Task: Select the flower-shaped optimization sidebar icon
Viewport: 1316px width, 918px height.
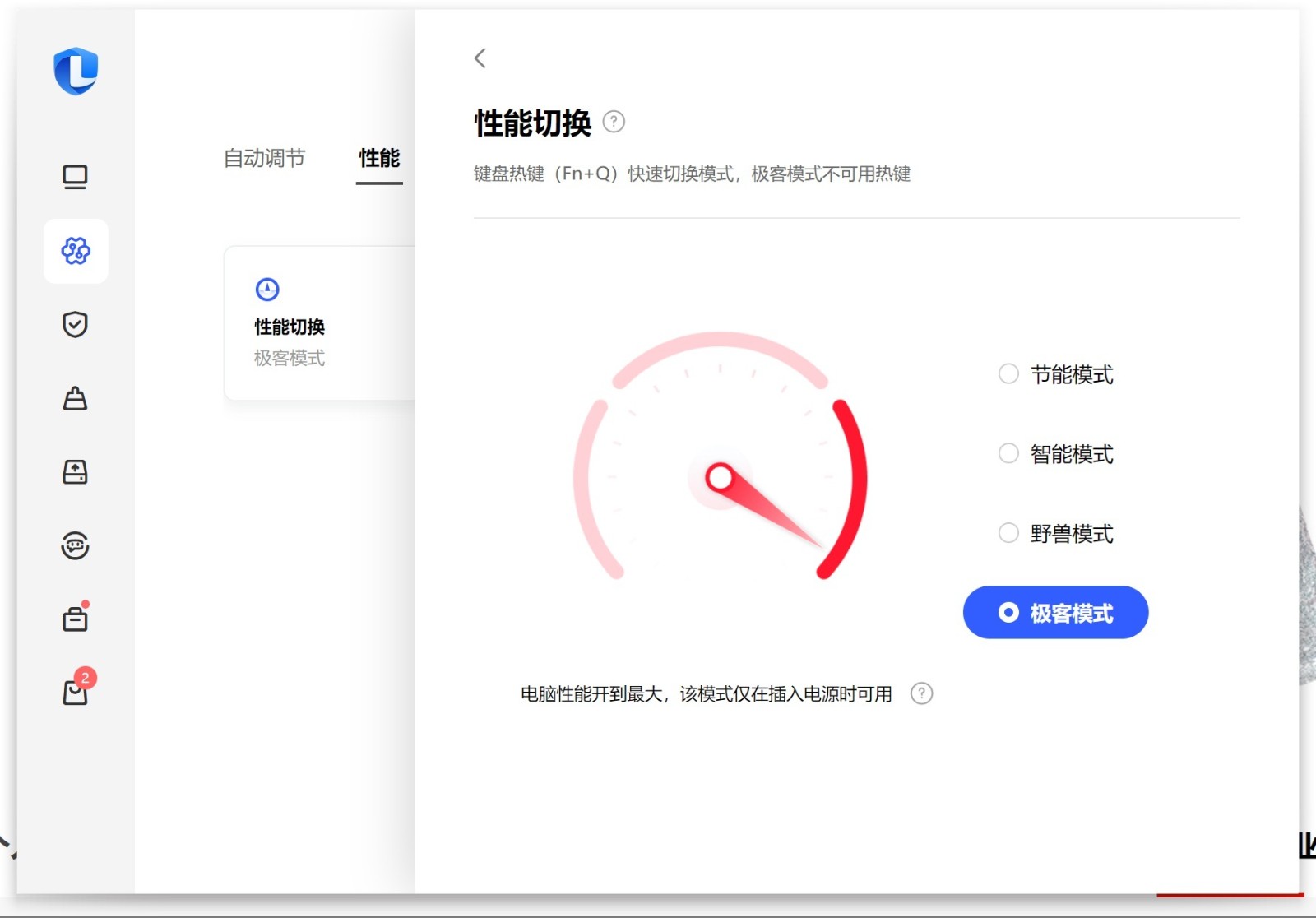Action: pyautogui.click(x=76, y=251)
